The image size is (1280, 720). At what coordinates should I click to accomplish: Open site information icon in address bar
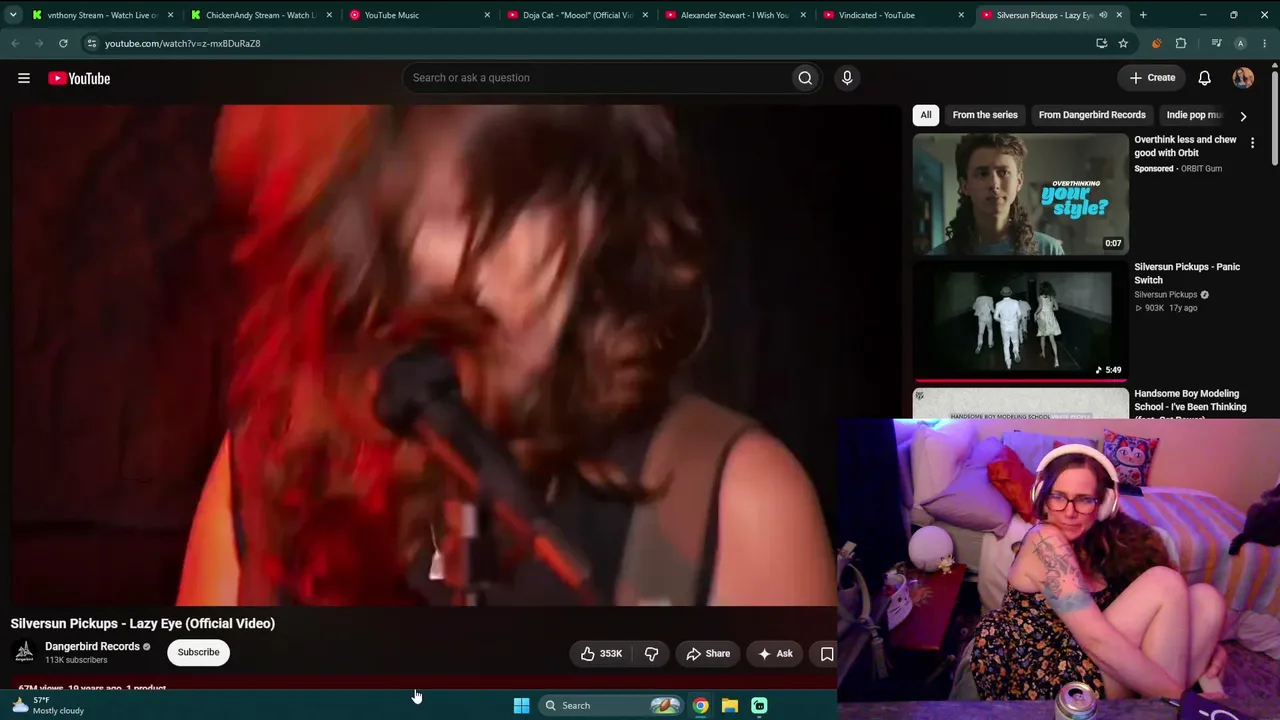[91, 43]
